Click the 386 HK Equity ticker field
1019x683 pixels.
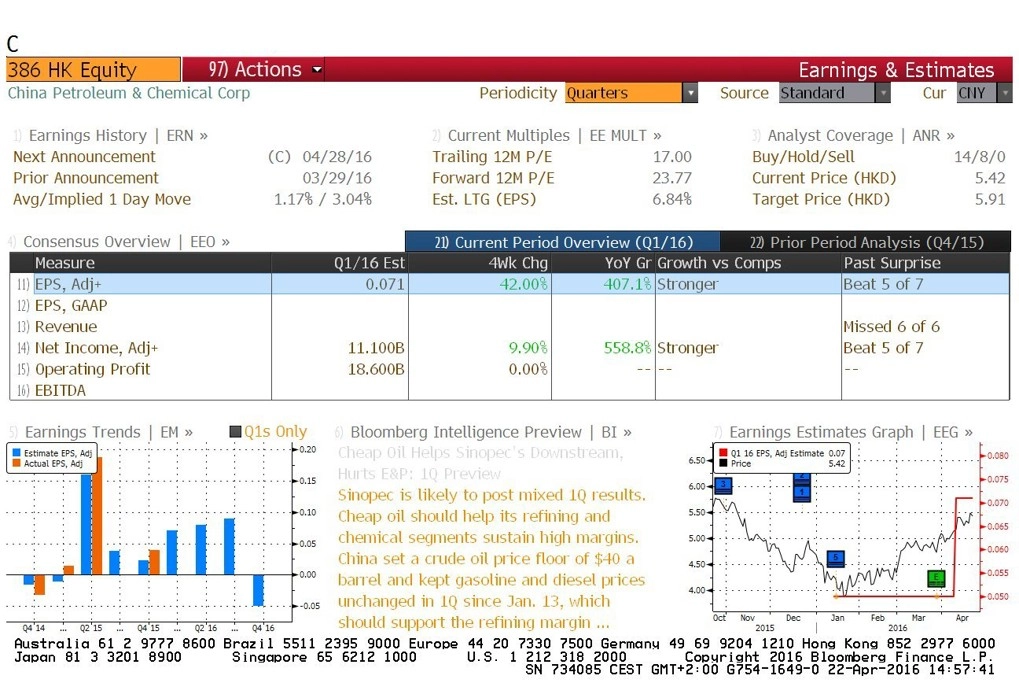[x=93, y=70]
